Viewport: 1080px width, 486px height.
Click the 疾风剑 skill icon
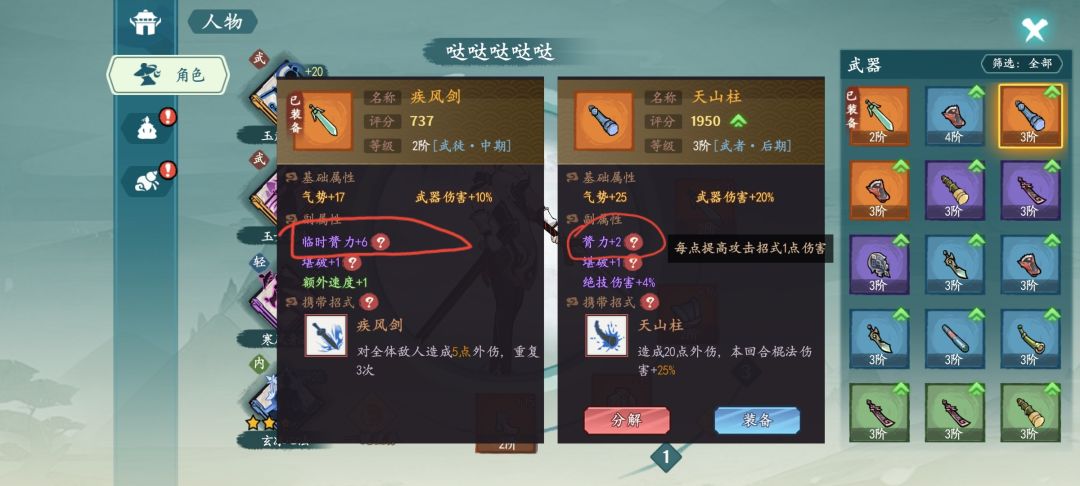tap(326, 335)
